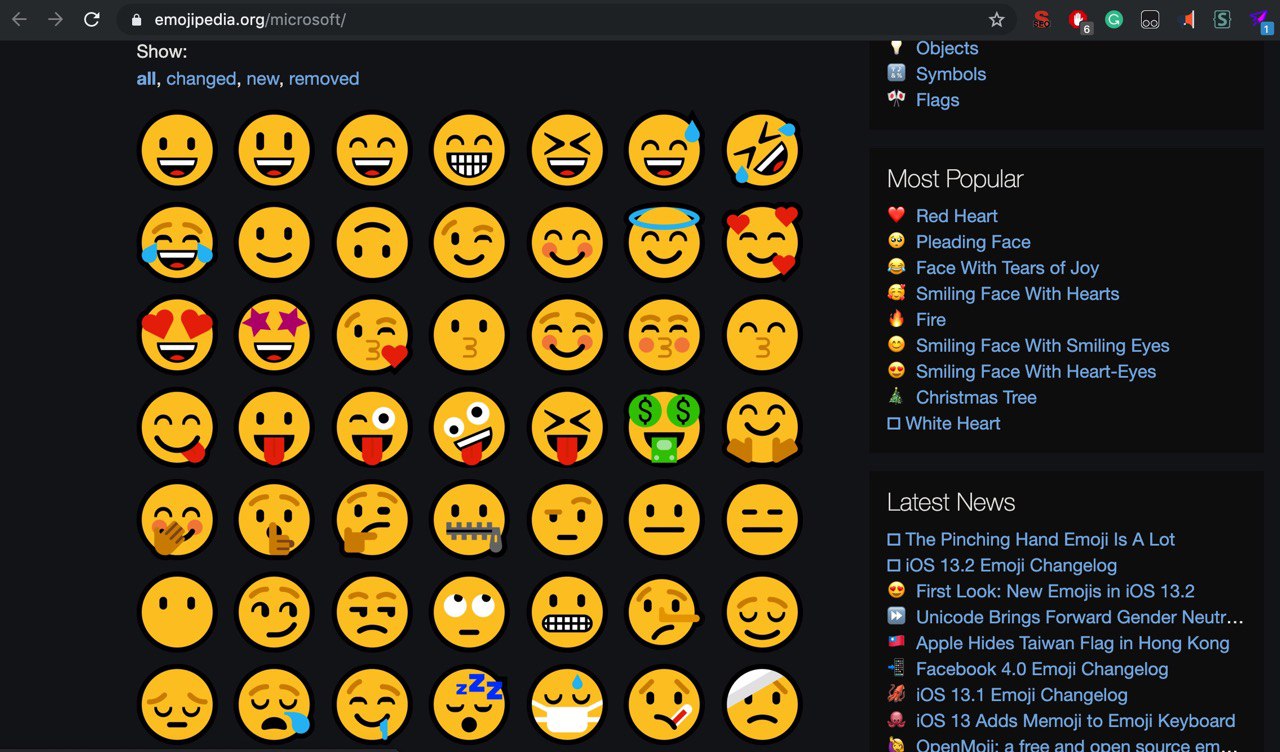Open the Fire emoji link
The height and width of the screenshot is (752, 1280).
click(931, 320)
